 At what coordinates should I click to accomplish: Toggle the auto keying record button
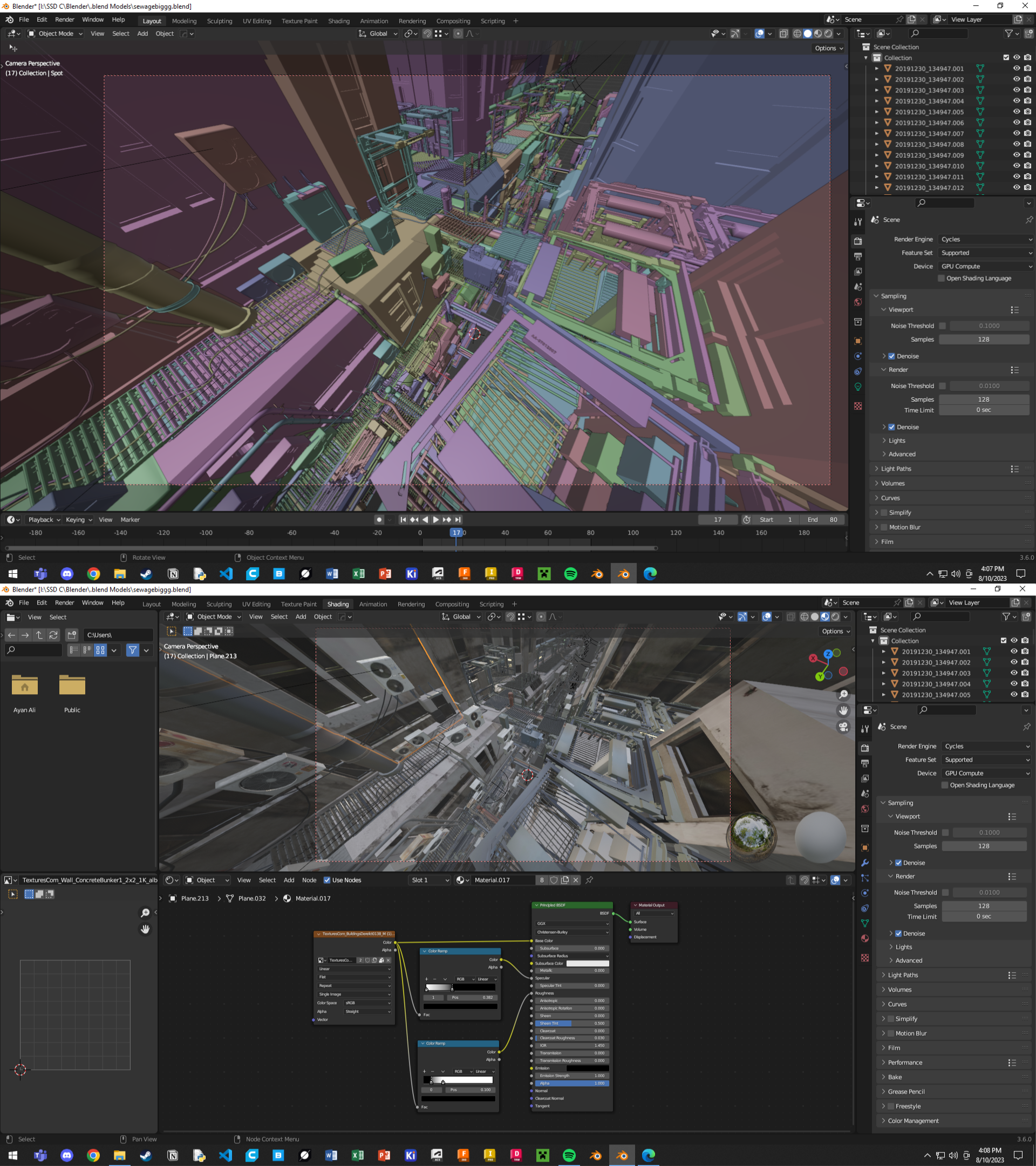pos(379,520)
